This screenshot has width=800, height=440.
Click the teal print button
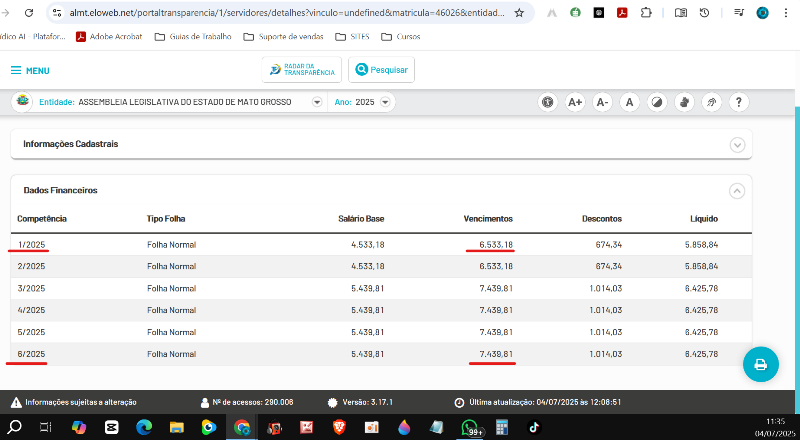[760, 364]
